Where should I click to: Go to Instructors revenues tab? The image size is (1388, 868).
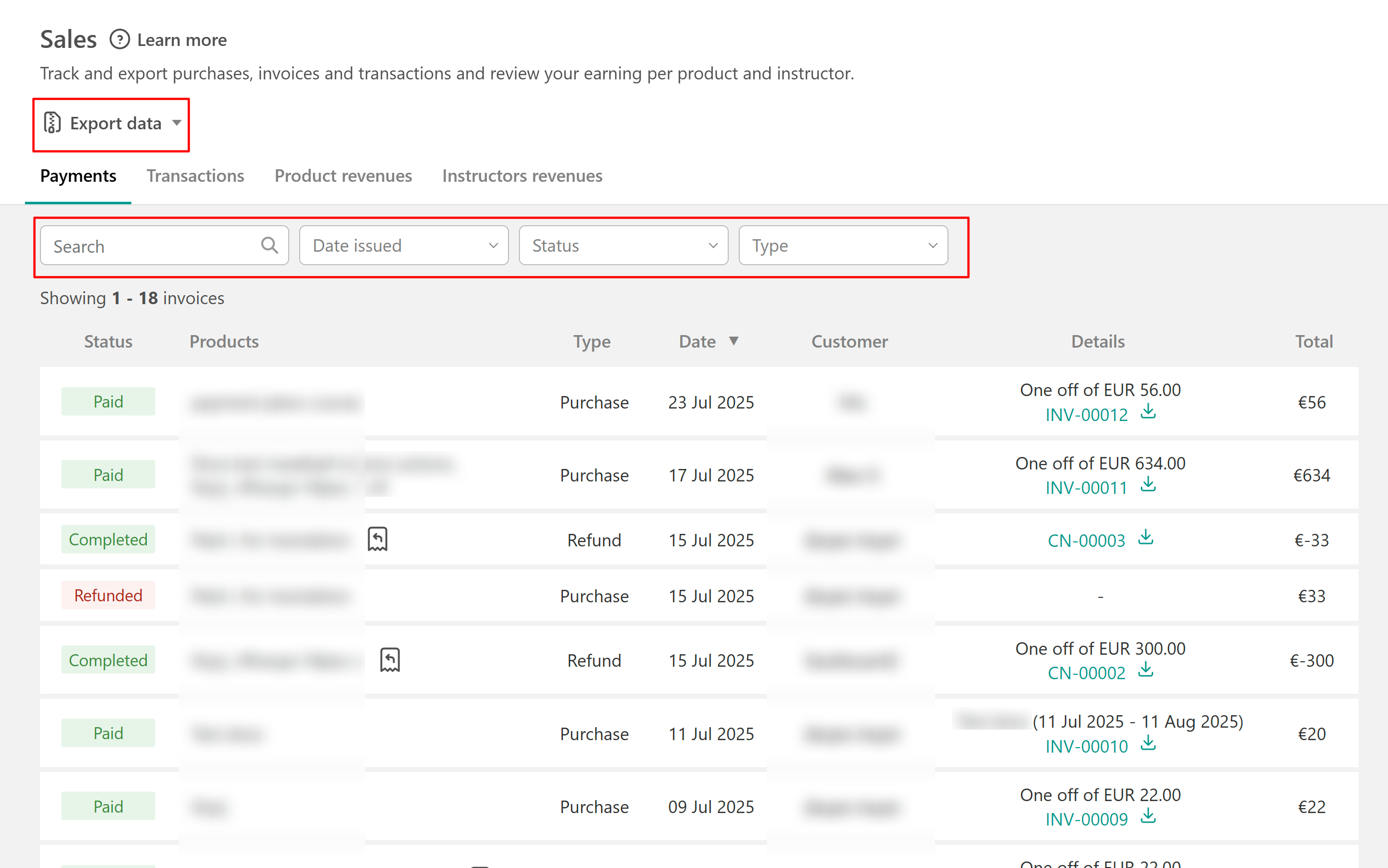[522, 176]
